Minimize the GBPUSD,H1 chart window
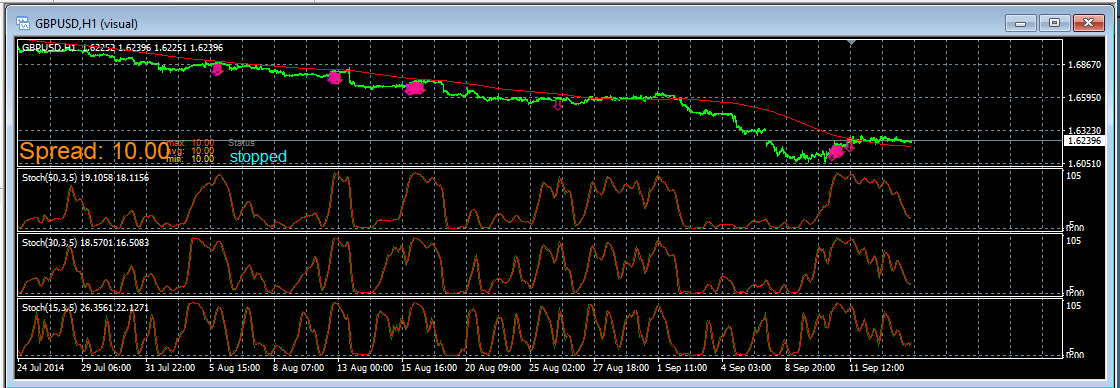 click(x=1021, y=24)
